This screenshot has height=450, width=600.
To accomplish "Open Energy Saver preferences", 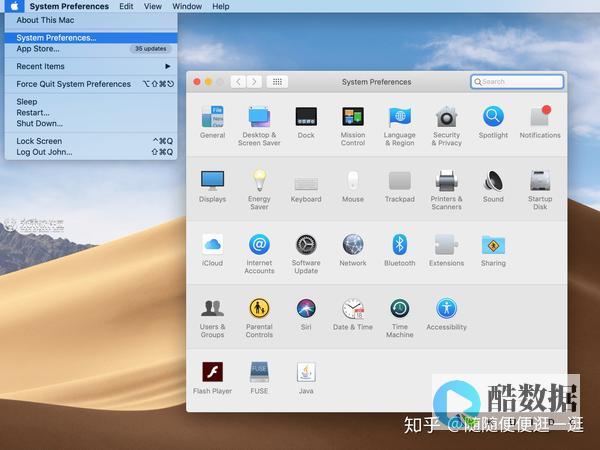I will (x=259, y=190).
